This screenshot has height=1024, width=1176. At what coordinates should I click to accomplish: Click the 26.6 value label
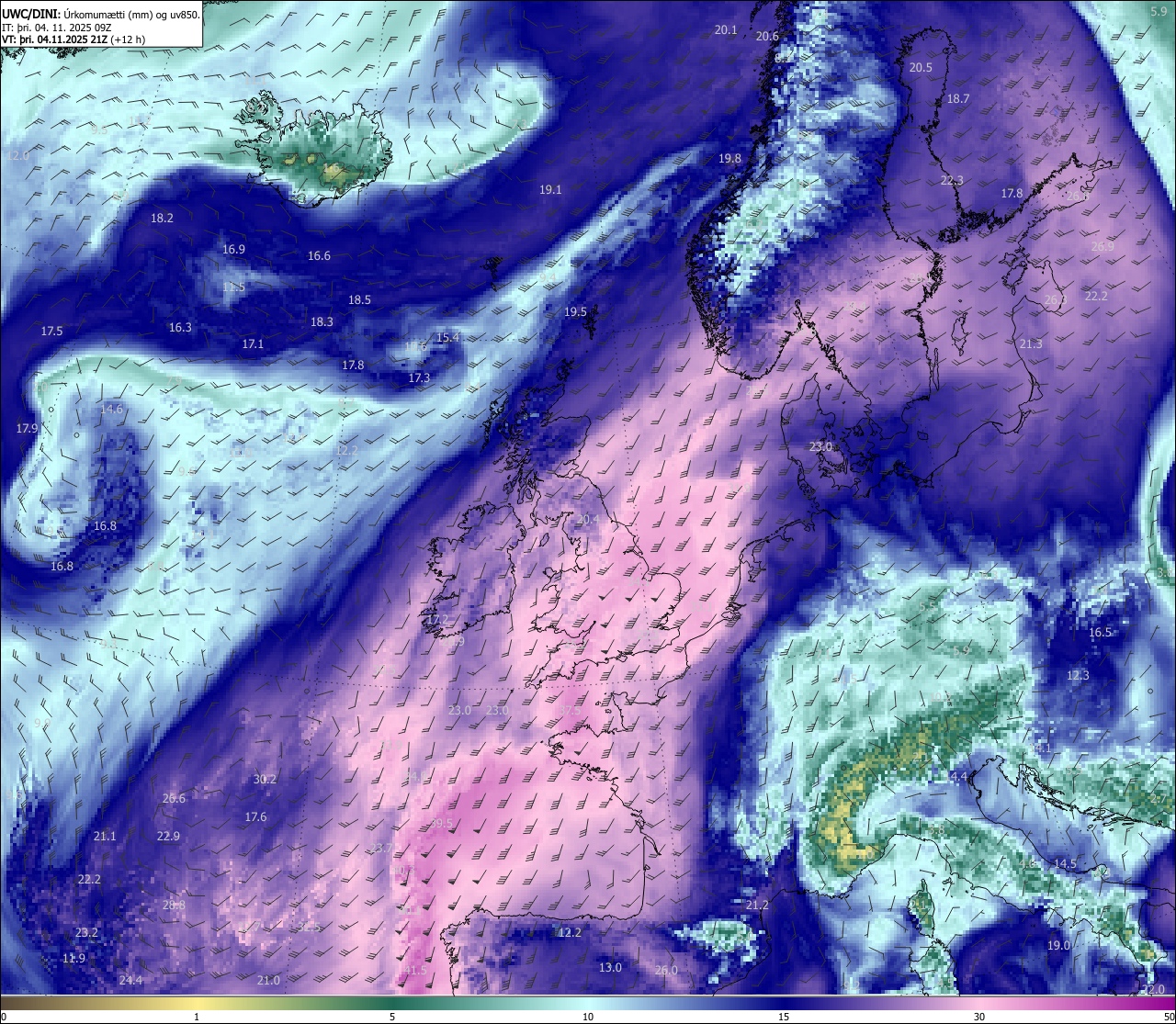coord(174,799)
